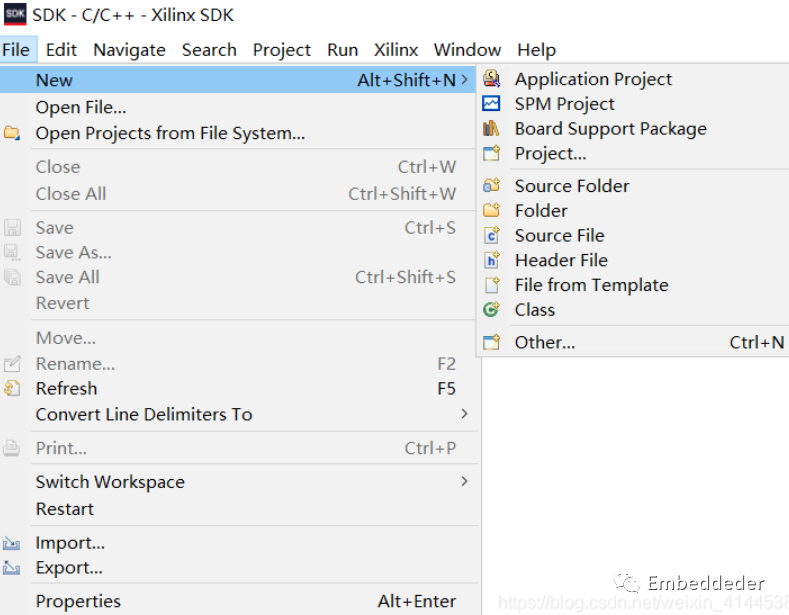Open the Search menu

(209, 50)
